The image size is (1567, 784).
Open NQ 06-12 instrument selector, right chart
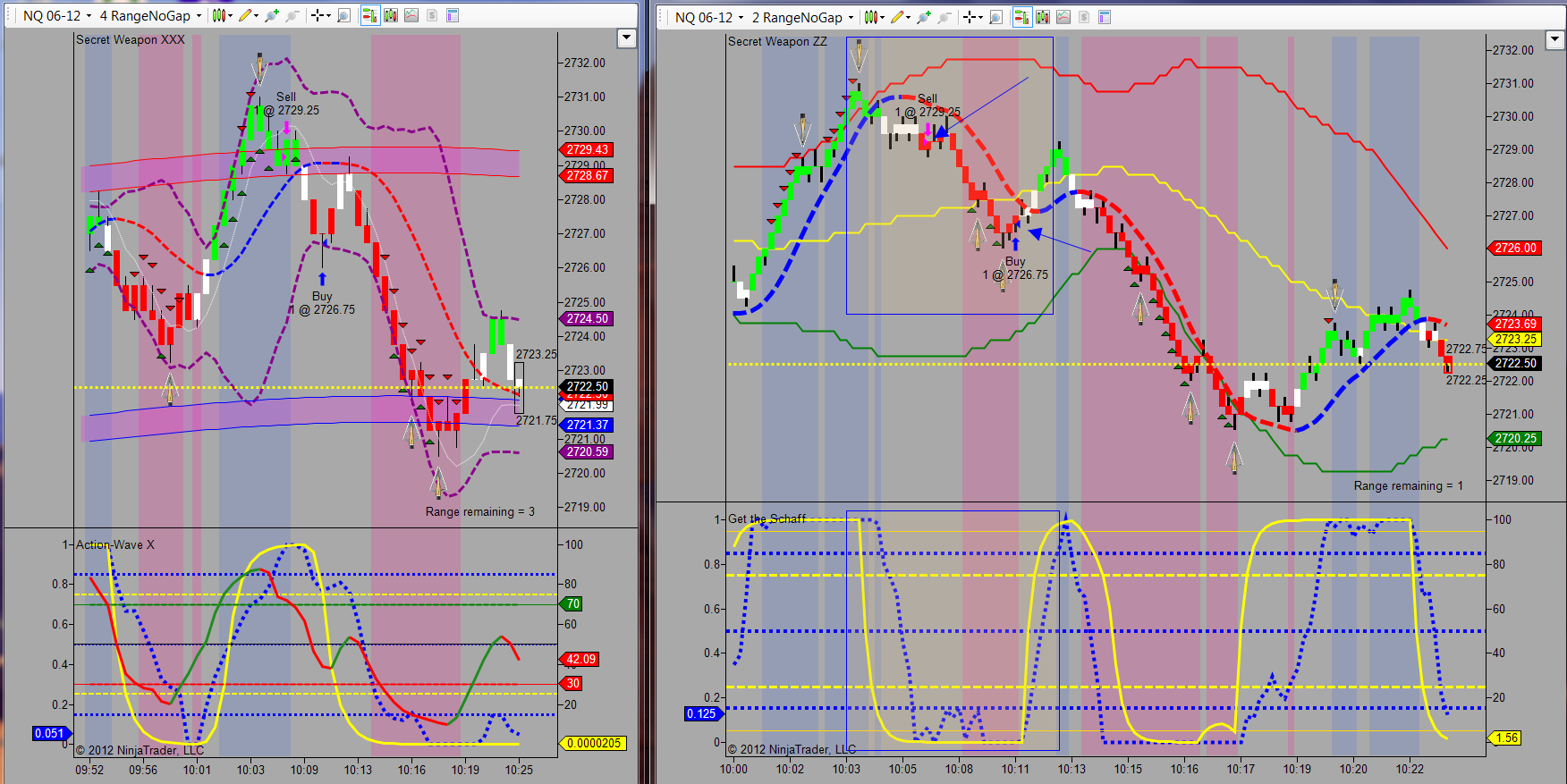coord(709,17)
